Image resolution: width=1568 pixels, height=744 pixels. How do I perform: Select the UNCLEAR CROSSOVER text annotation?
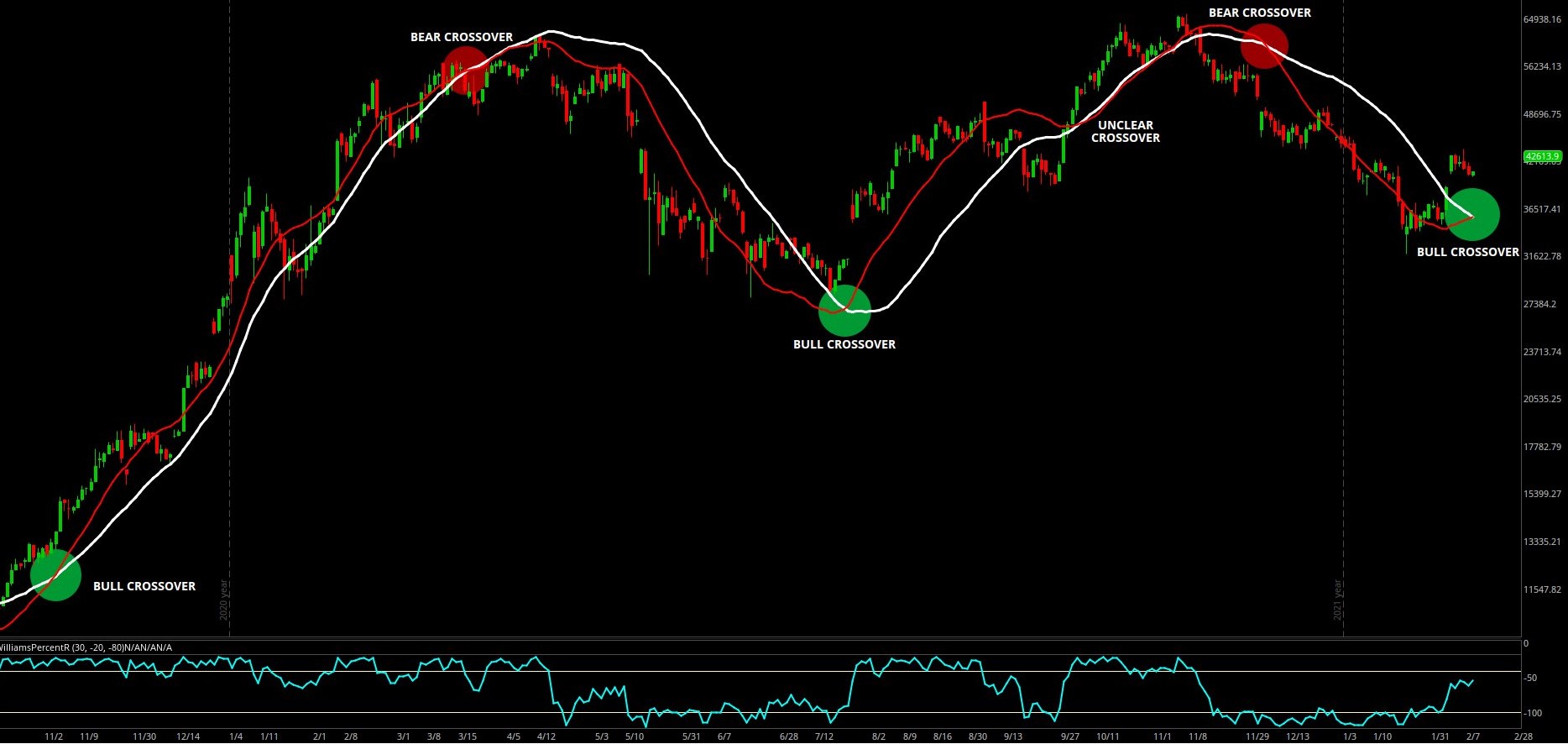click(x=1125, y=132)
